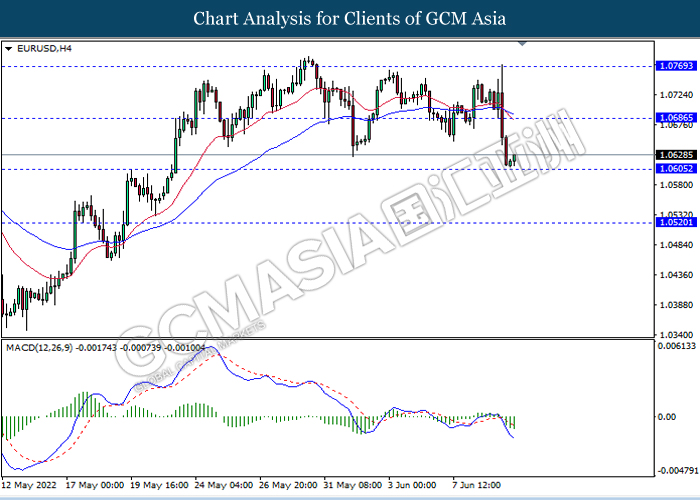Click the 1.04840 price axis value

[x=676, y=245]
